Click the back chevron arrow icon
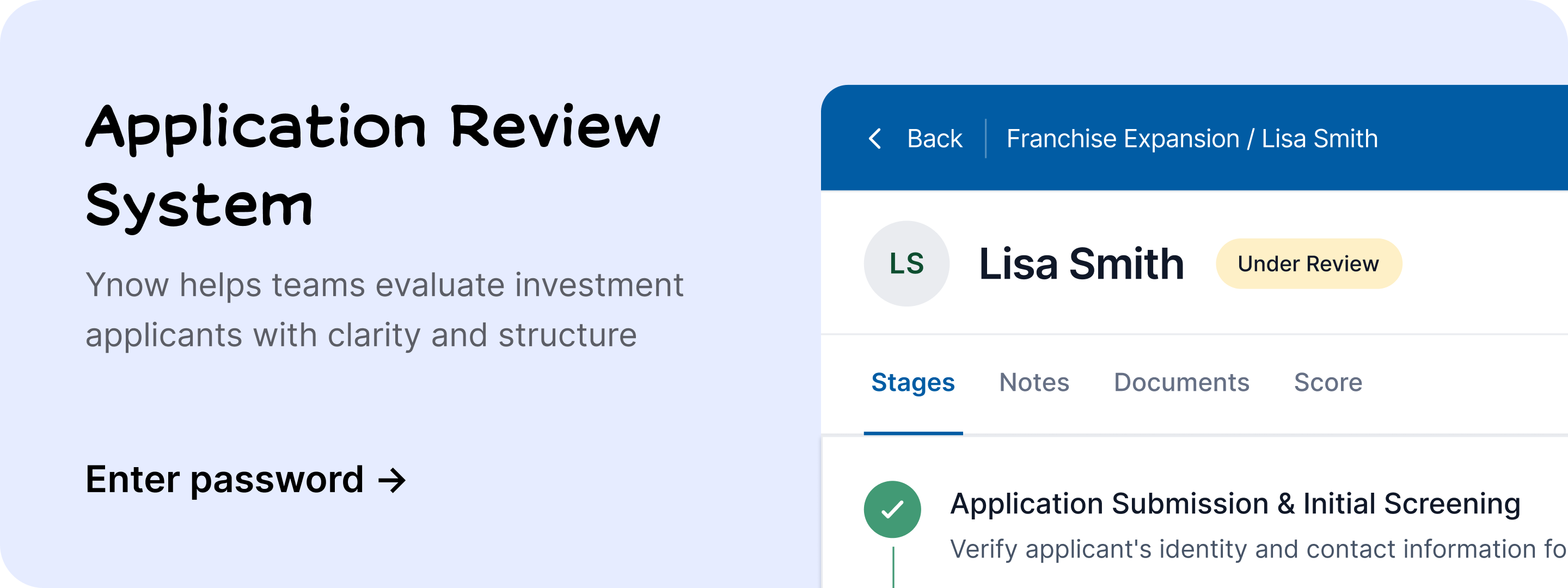Viewport: 1568px width, 588px height. (x=875, y=139)
